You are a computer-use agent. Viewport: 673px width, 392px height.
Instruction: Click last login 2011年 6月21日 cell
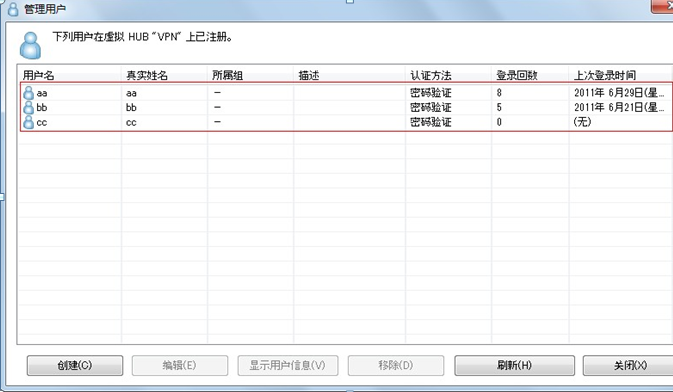click(x=619, y=107)
